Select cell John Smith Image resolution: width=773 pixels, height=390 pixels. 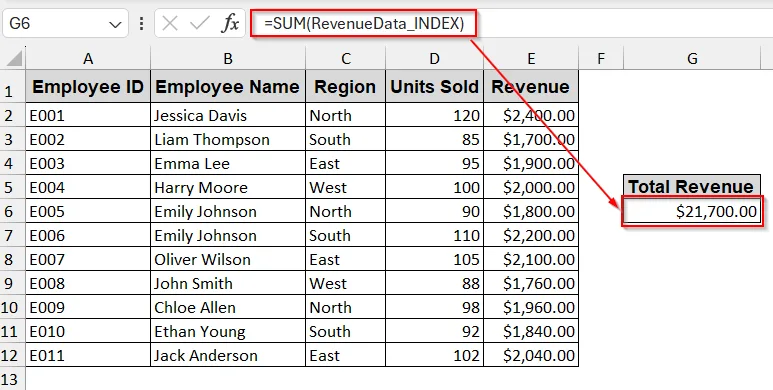pos(228,284)
